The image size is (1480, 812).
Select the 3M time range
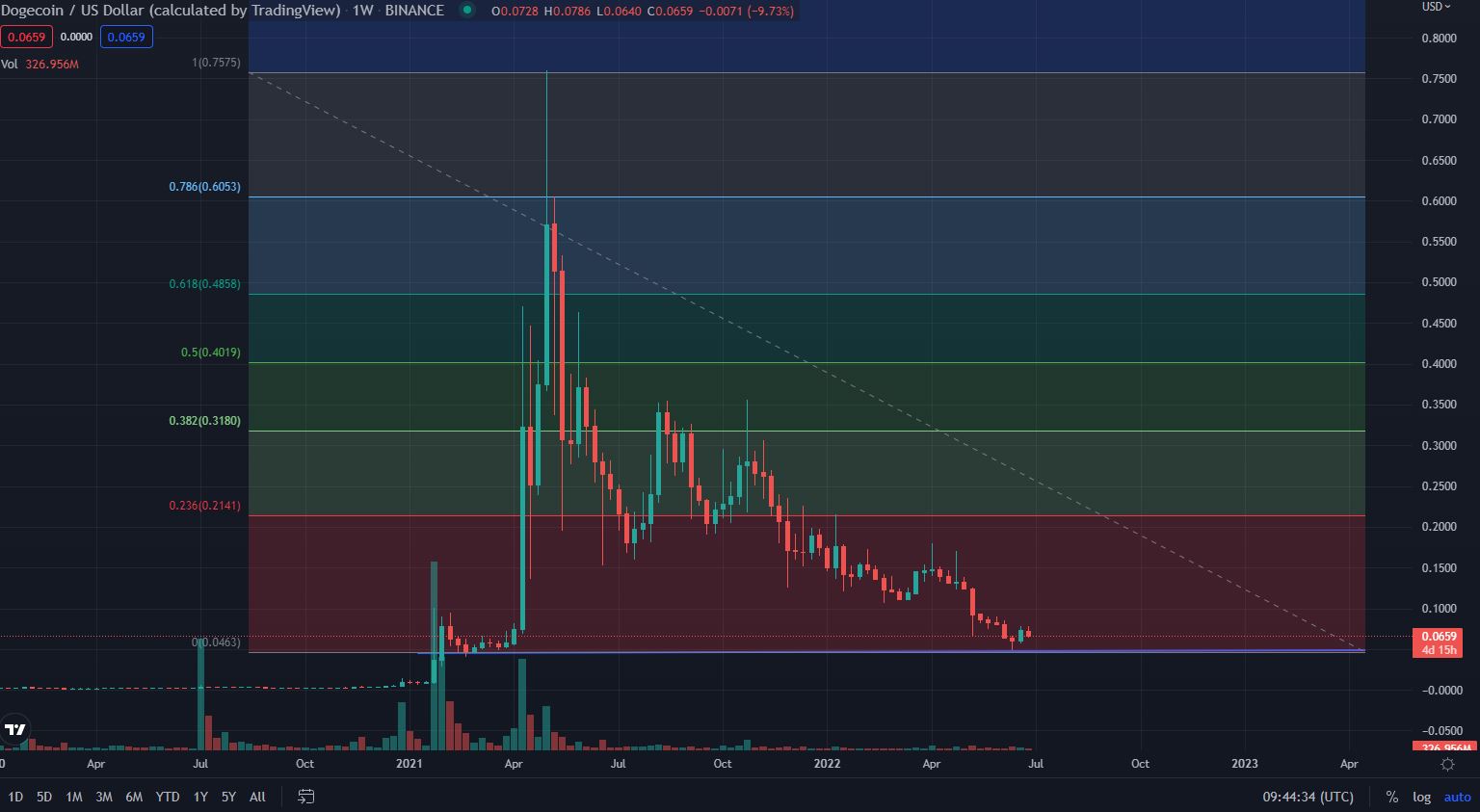coord(104,797)
